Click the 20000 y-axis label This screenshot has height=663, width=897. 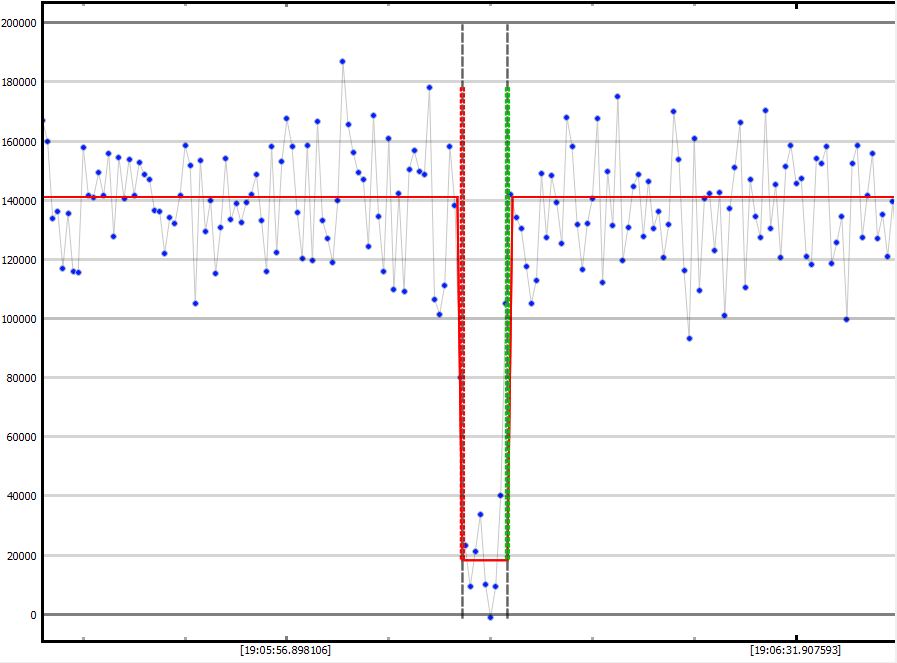pos(23,556)
